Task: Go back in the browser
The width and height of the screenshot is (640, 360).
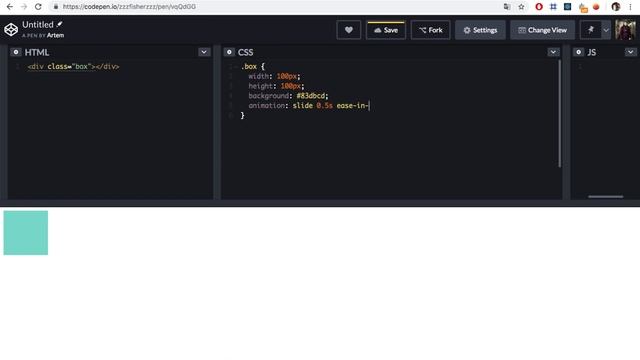Action: (10, 7)
